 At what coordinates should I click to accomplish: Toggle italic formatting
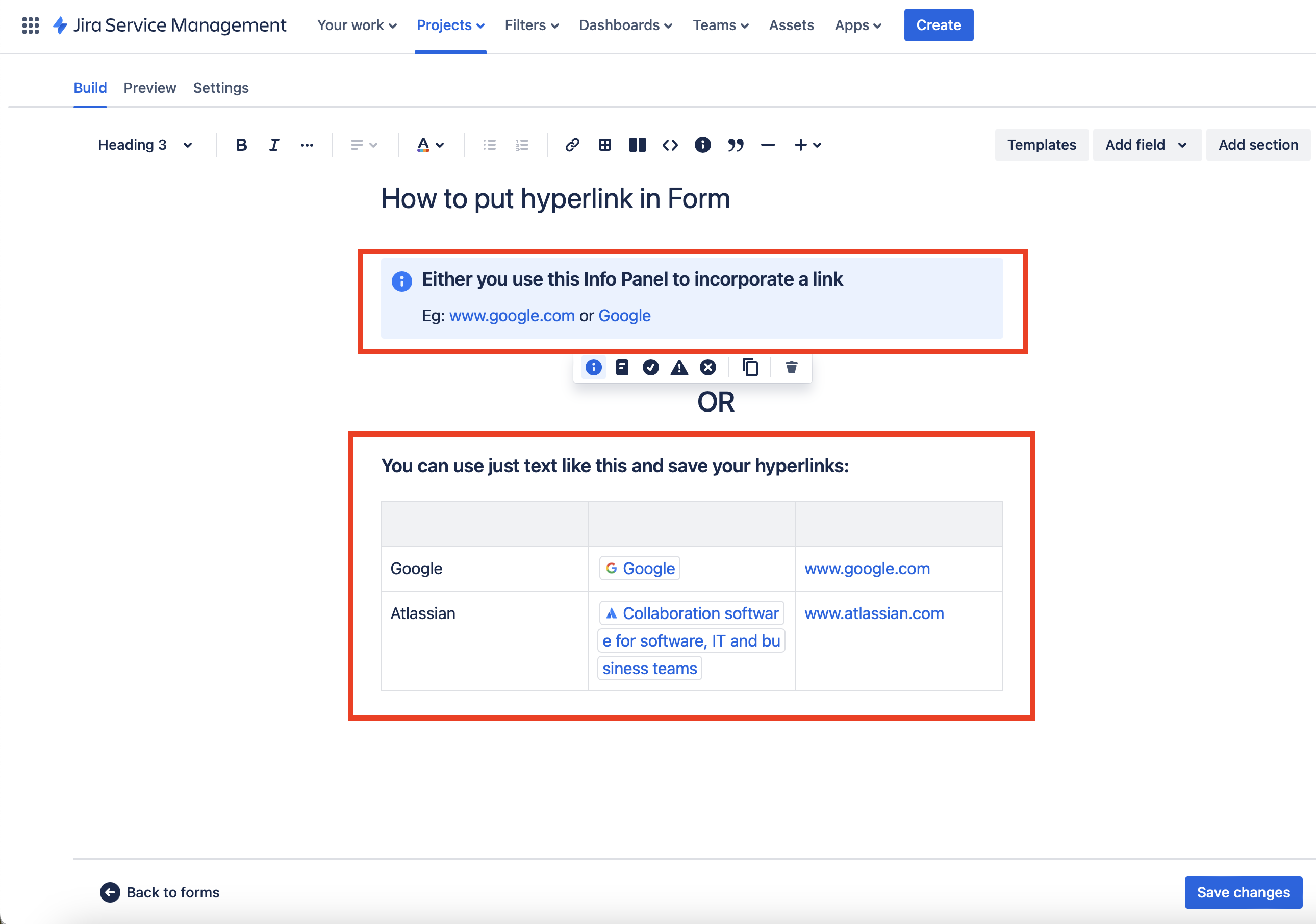pos(274,144)
